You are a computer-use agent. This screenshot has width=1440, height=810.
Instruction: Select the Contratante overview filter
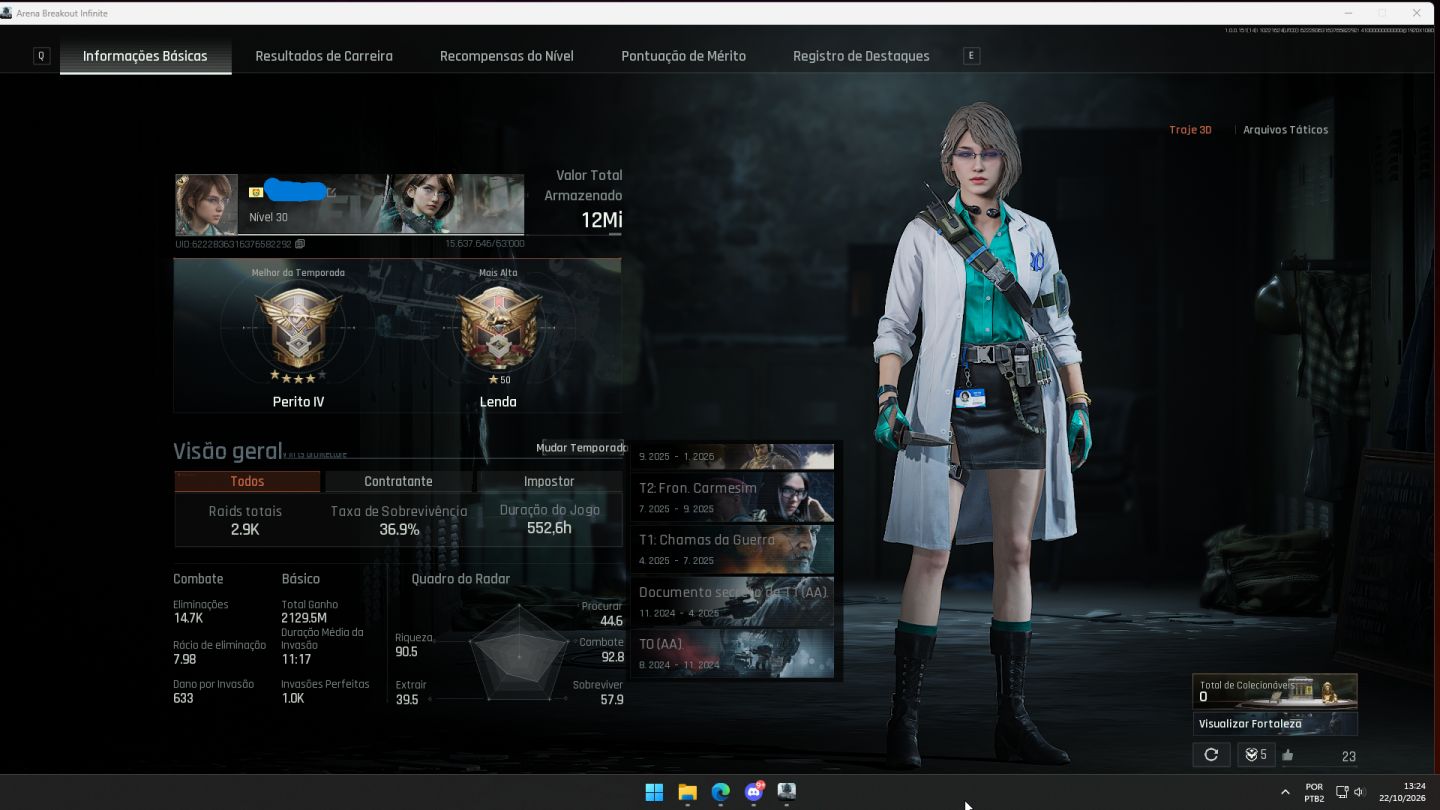pyautogui.click(x=398, y=481)
